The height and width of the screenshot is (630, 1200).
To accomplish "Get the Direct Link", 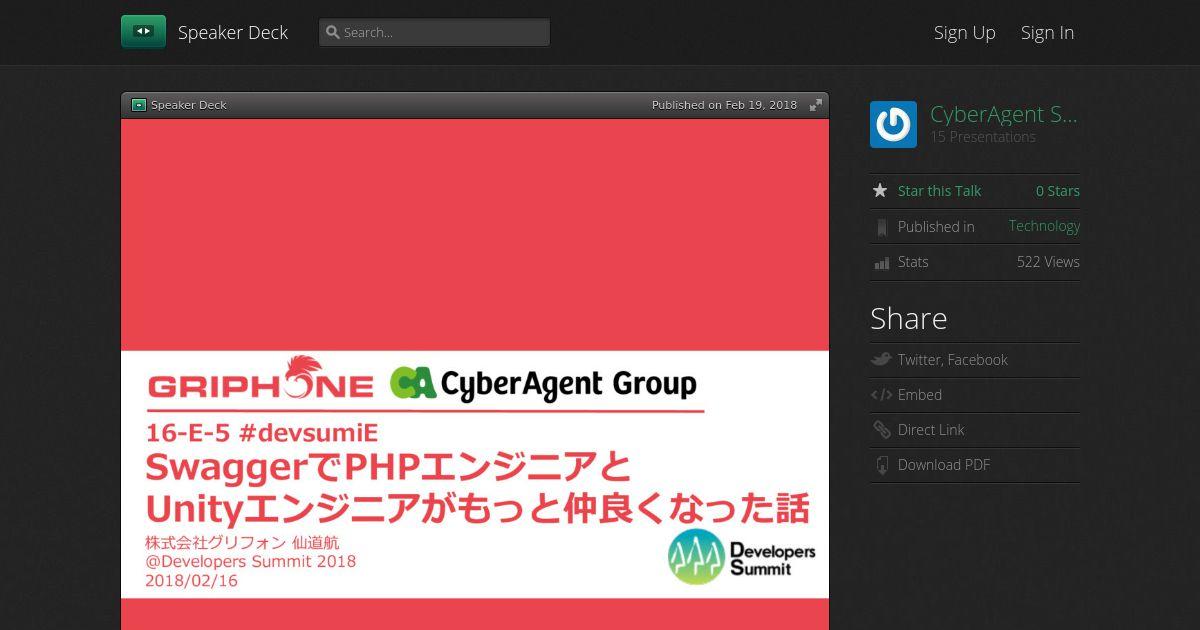I will (931, 430).
